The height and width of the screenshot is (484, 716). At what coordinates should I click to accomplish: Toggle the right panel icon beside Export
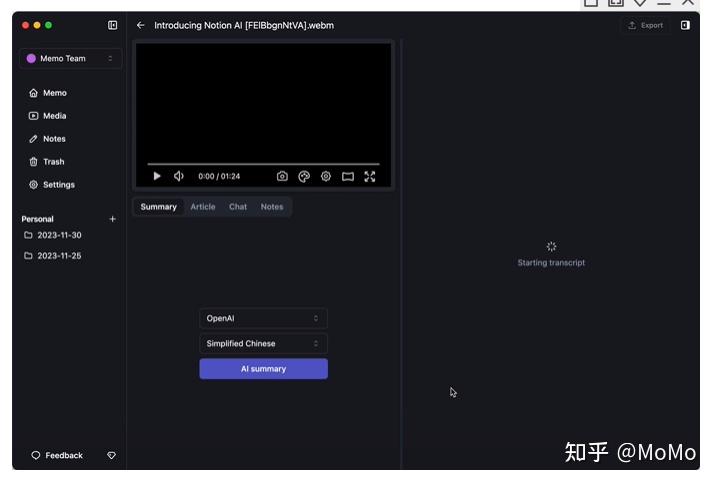[x=685, y=25]
